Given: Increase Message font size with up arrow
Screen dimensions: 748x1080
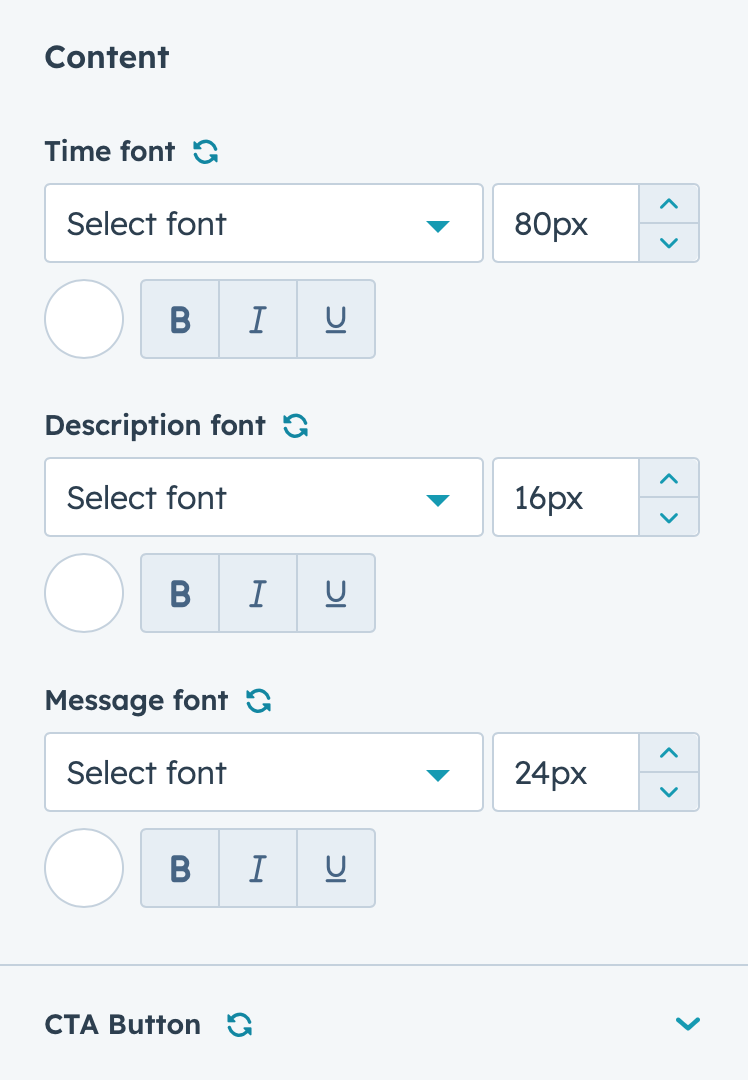Looking at the screenshot, I should click(669, 753).
